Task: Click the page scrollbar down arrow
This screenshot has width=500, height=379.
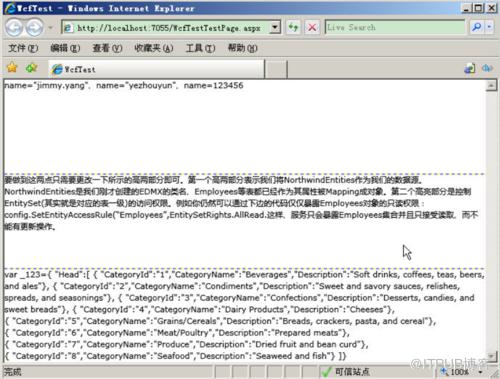Action: 491,356
